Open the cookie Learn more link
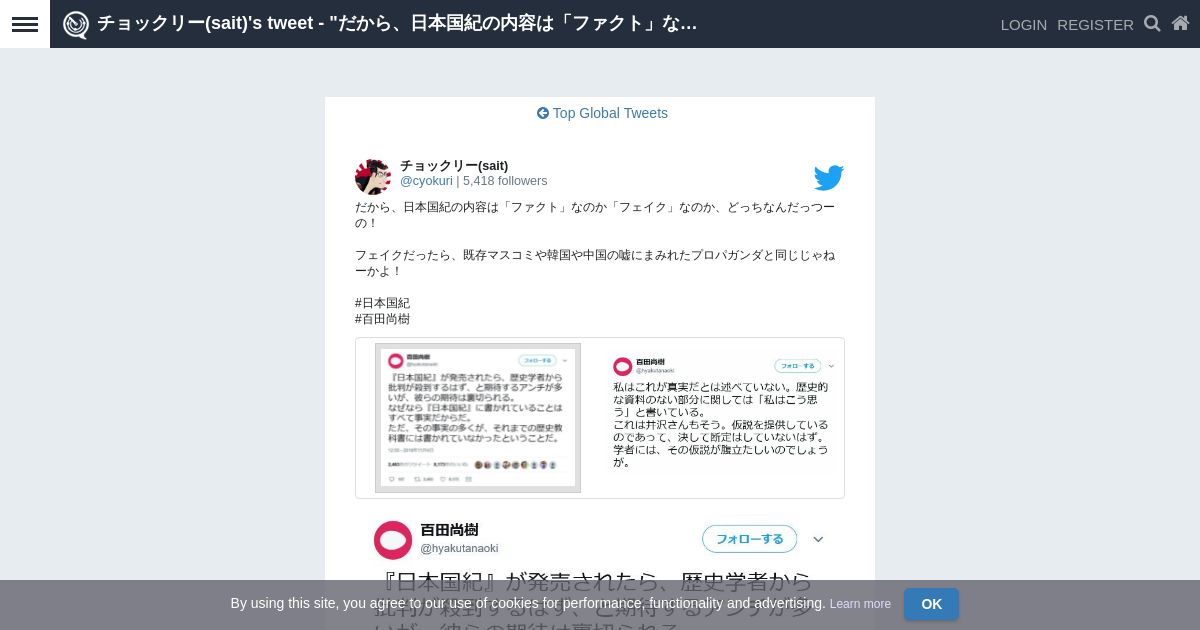1200x630 pixels. click(x=860, y=604)
